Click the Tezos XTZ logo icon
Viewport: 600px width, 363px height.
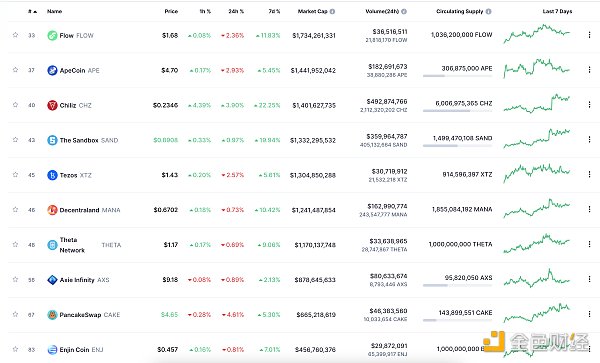[x=52, y=175]
